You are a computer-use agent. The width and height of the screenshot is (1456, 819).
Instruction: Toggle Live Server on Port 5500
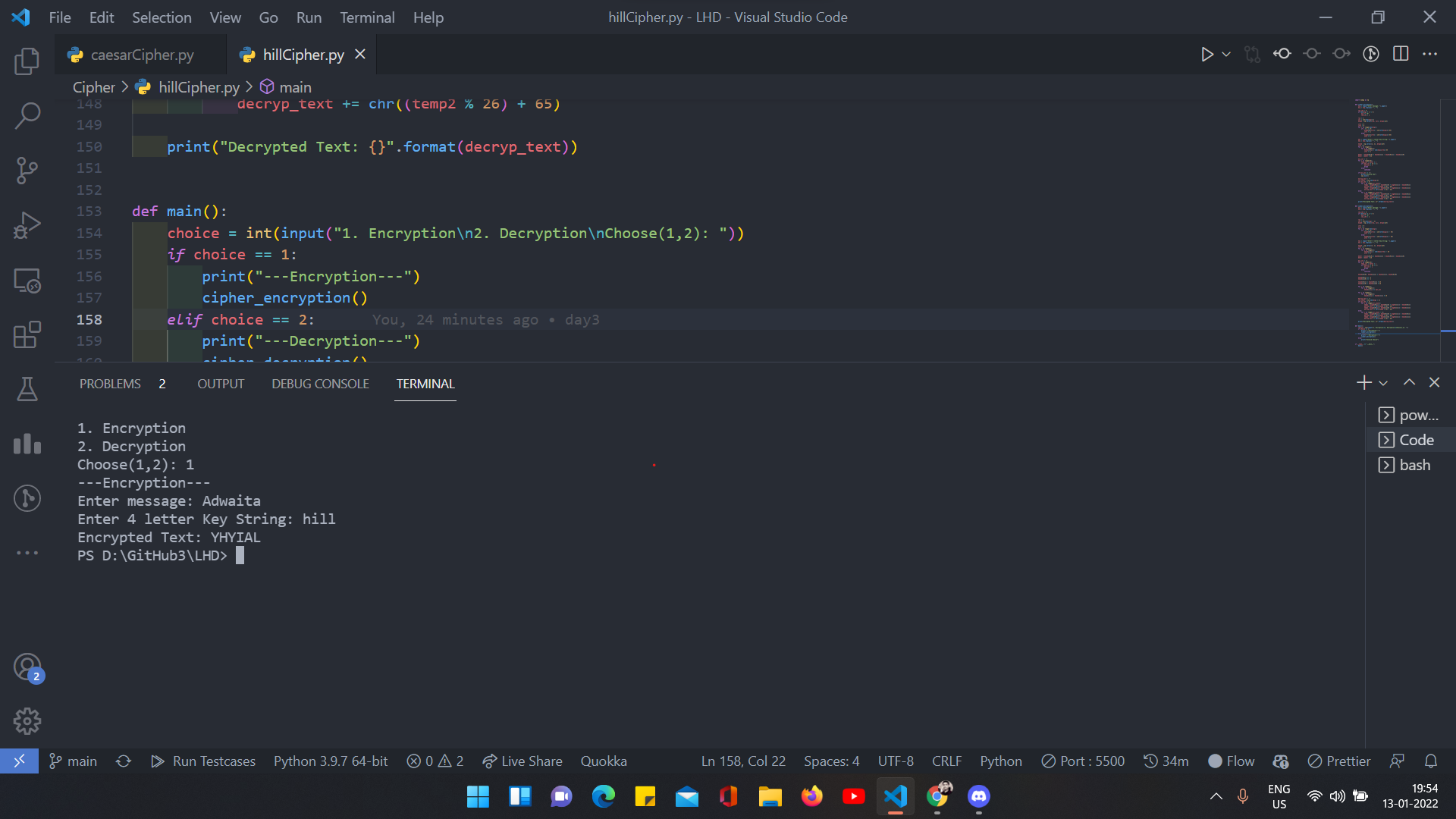click(x=1083, y=761)
